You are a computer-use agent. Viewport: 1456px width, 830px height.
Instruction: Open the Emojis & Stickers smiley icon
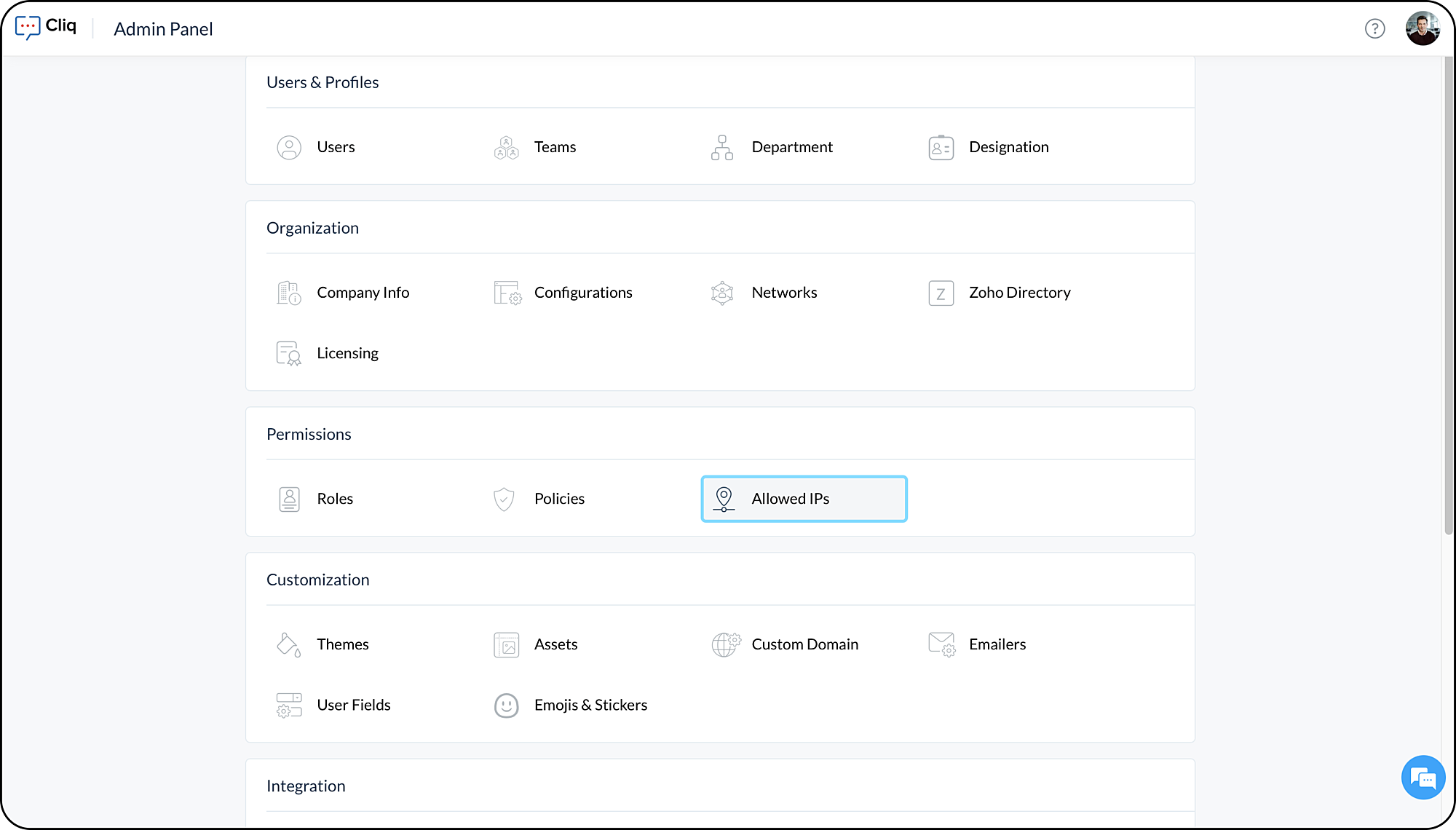click(x=506, y=705)
